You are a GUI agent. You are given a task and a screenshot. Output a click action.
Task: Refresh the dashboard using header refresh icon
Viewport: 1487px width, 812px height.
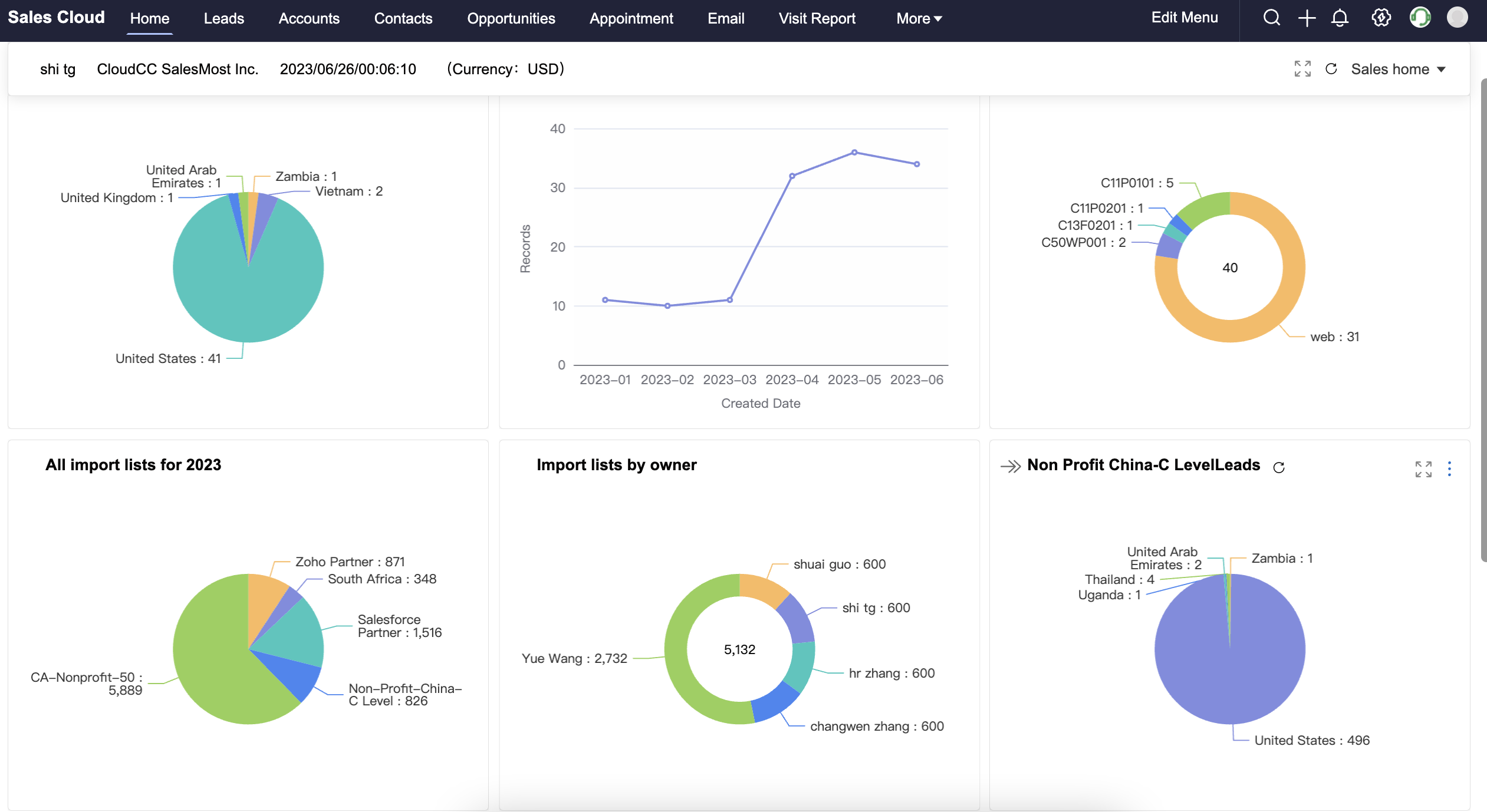pos(1331,69)
